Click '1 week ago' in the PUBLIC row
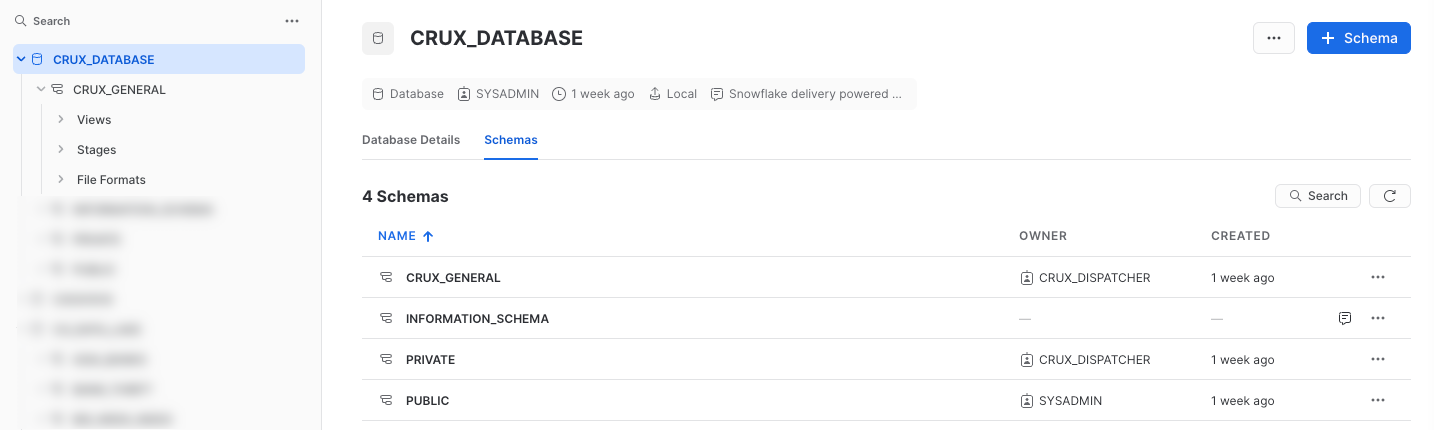The height and width of the screenshot is (430, 1434). click(x=1243, y=401)
